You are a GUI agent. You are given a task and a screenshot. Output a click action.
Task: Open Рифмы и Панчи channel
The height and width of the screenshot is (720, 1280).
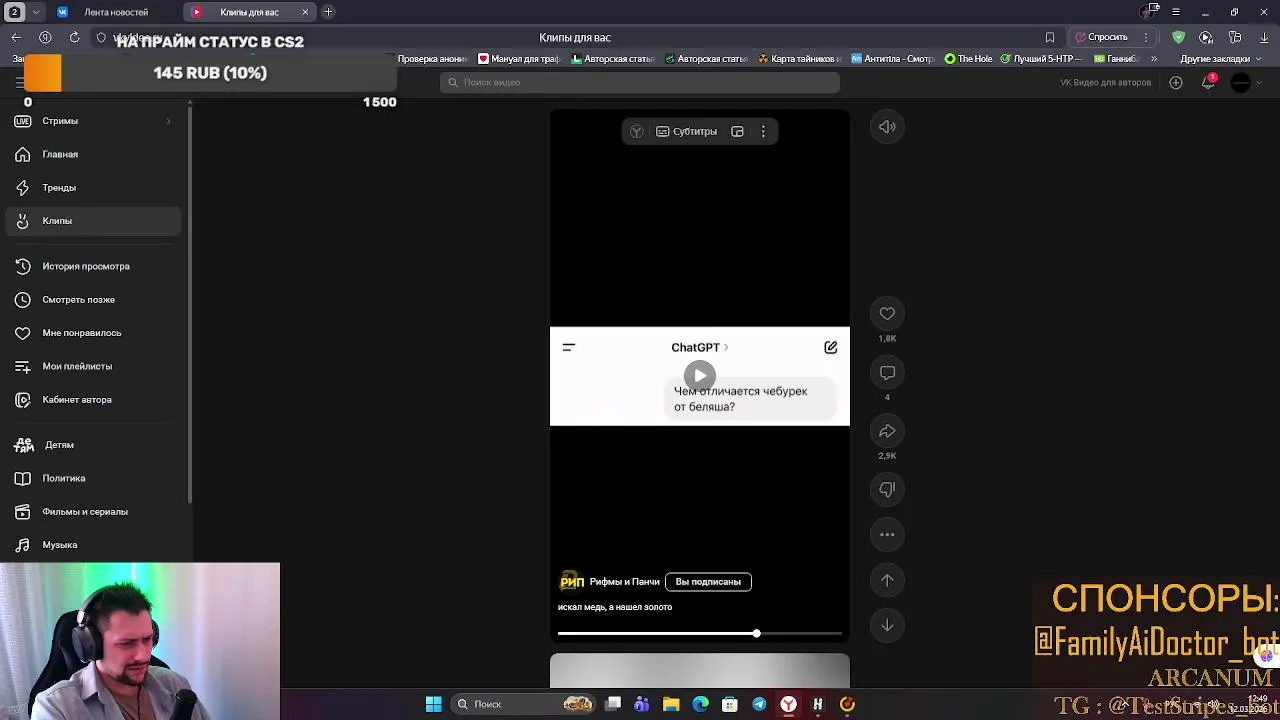pos(625,582)
